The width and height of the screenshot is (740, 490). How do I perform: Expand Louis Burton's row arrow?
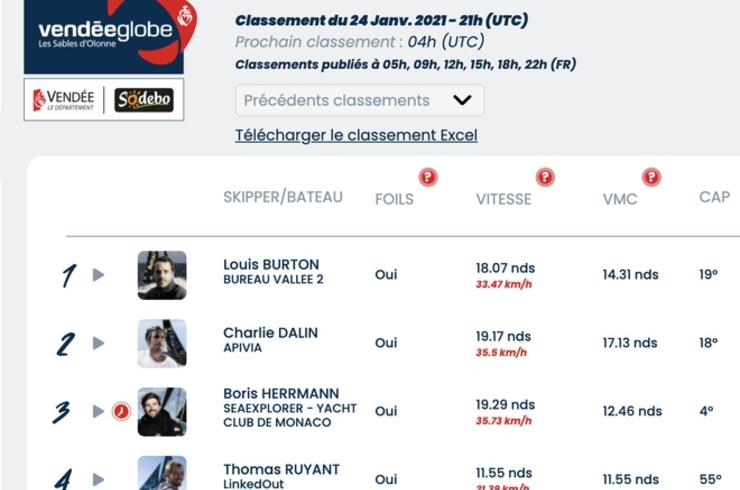coord(99,275)
